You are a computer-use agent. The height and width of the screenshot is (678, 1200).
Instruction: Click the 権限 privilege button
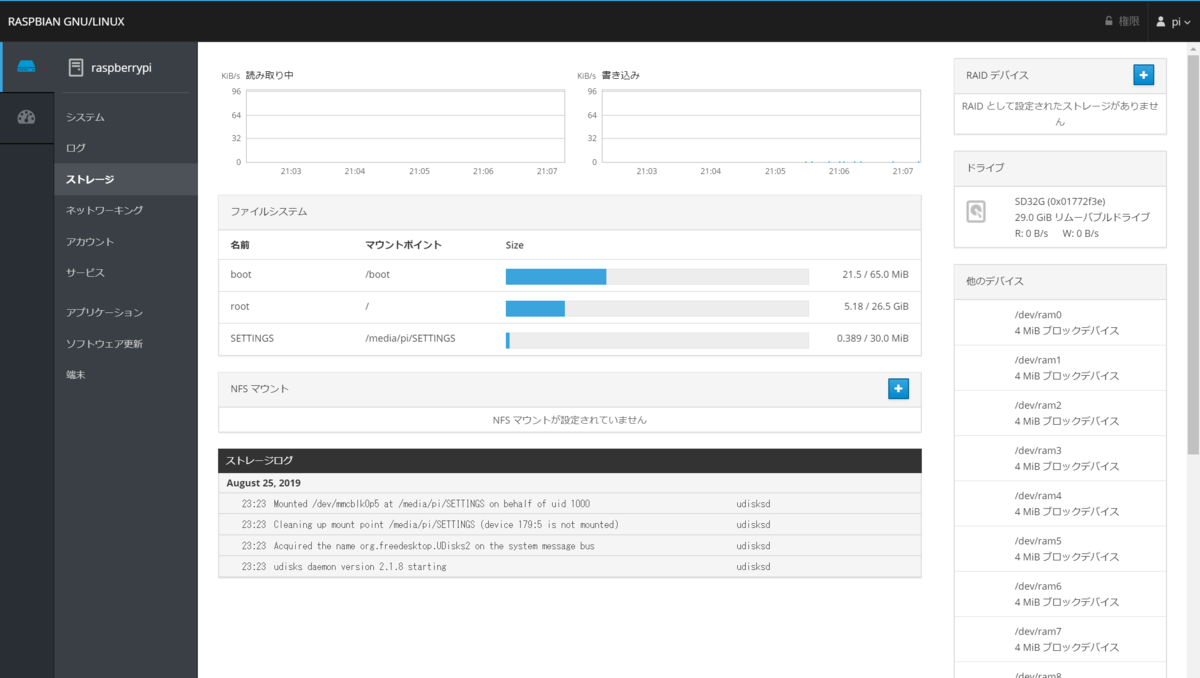tap(1121, 21)
